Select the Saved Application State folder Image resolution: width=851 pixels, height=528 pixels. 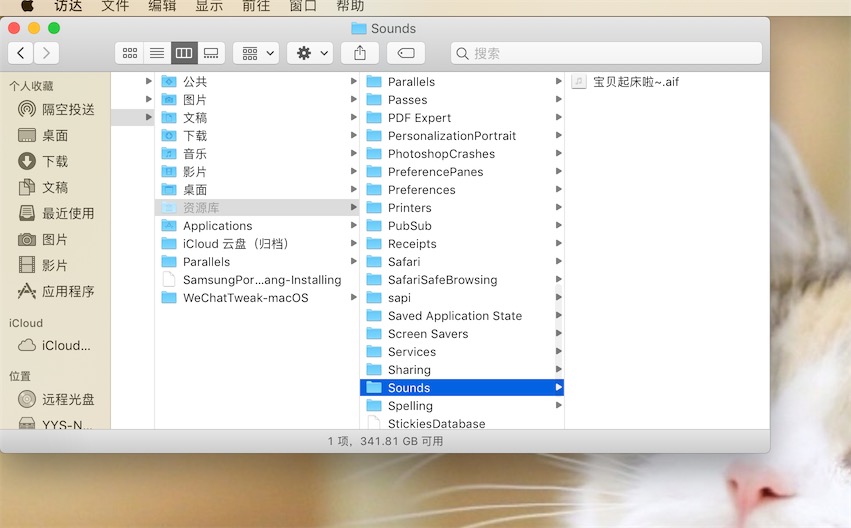click(x=462, y=315)
